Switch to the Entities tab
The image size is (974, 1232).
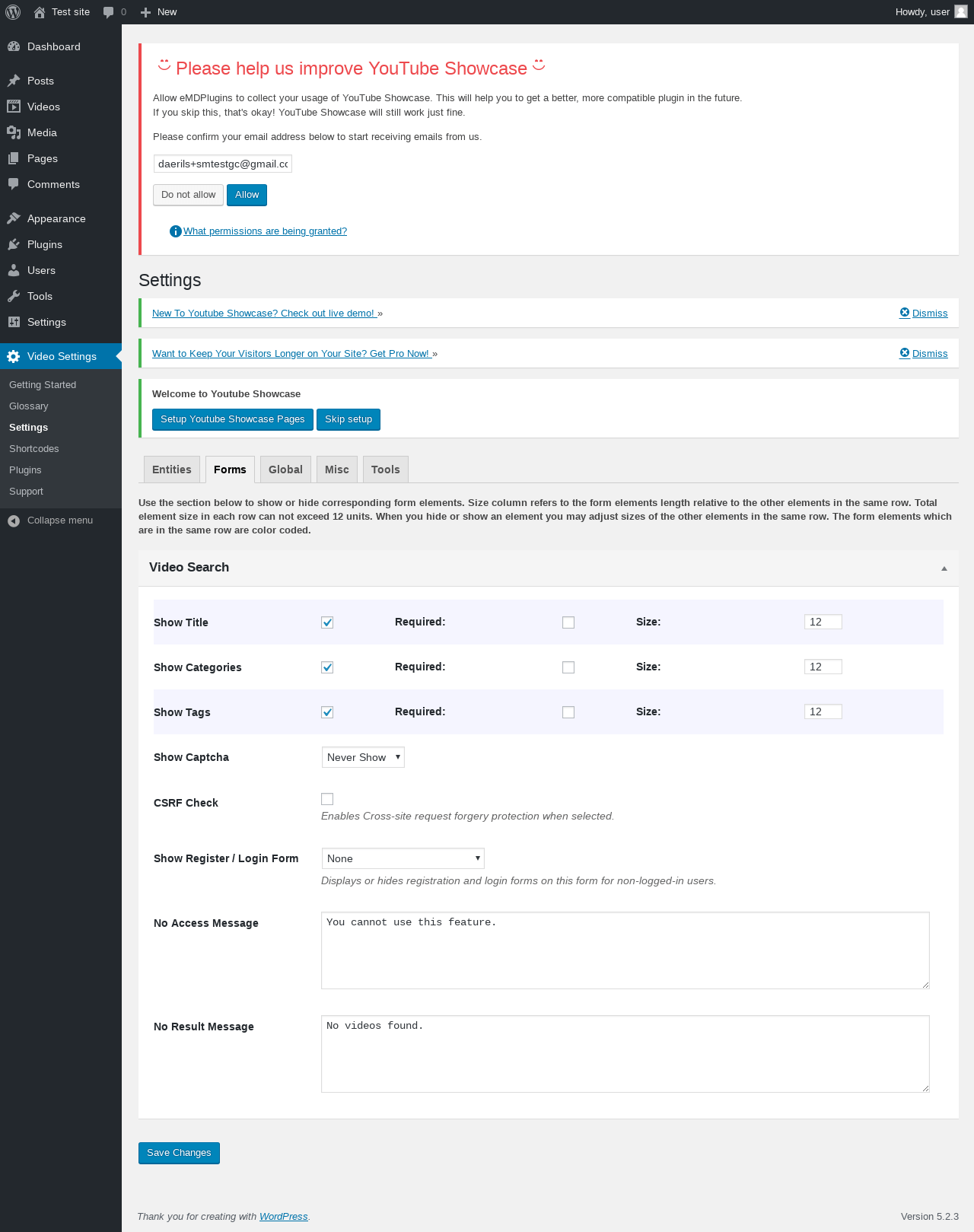click(x=172, y=470)
